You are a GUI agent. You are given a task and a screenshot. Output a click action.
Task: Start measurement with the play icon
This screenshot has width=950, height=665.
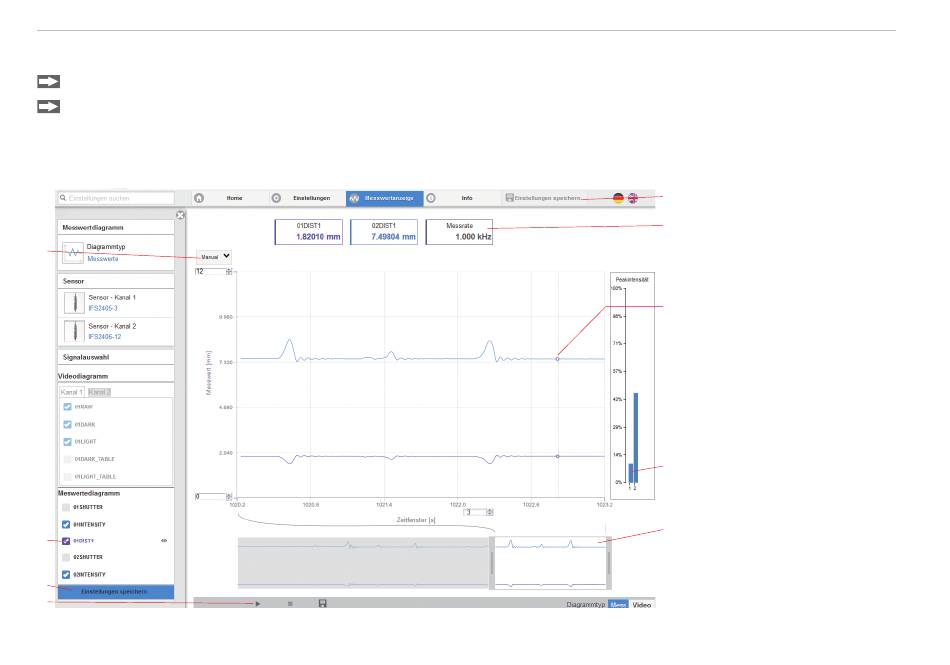click(x=258, y=604)
